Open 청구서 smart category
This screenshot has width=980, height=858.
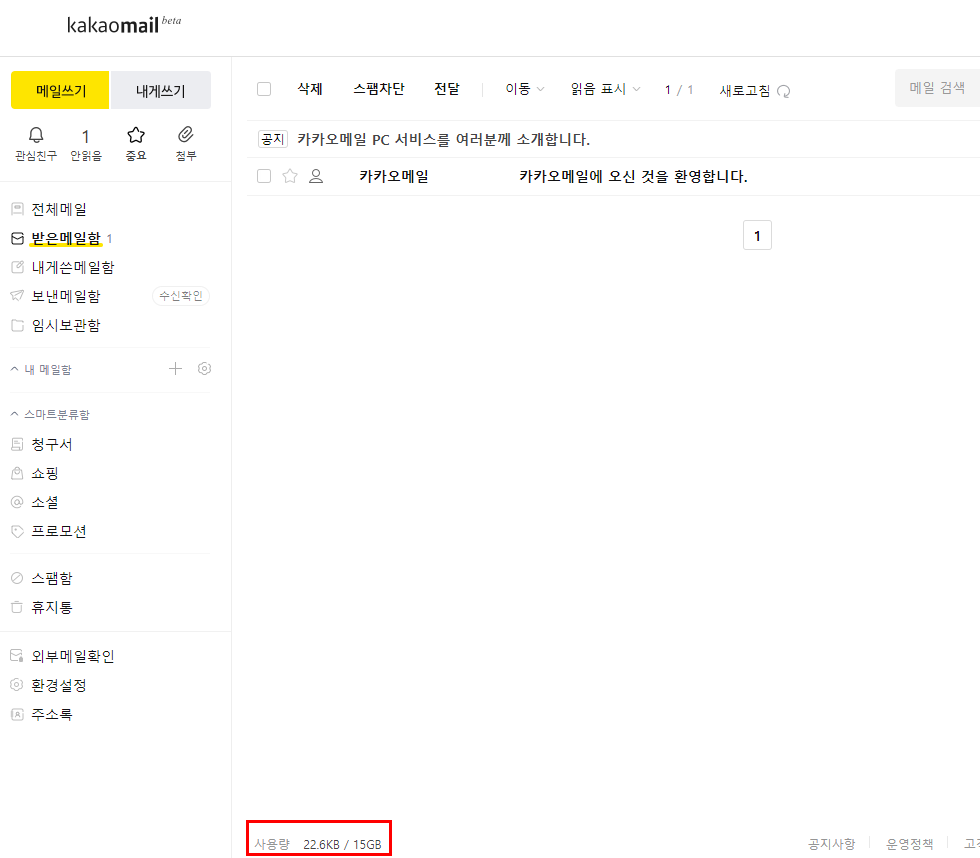pos(52,444)
